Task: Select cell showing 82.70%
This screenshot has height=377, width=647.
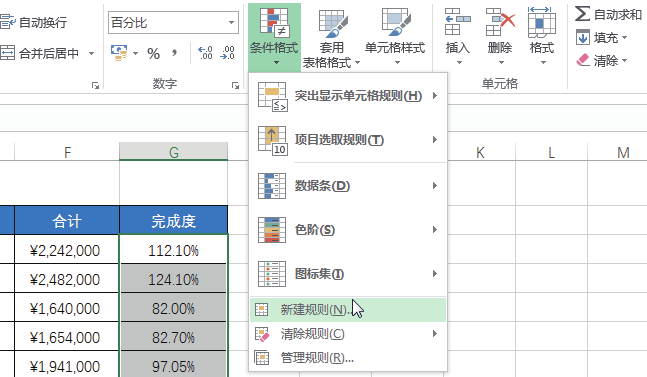Action: coord(173,337)
